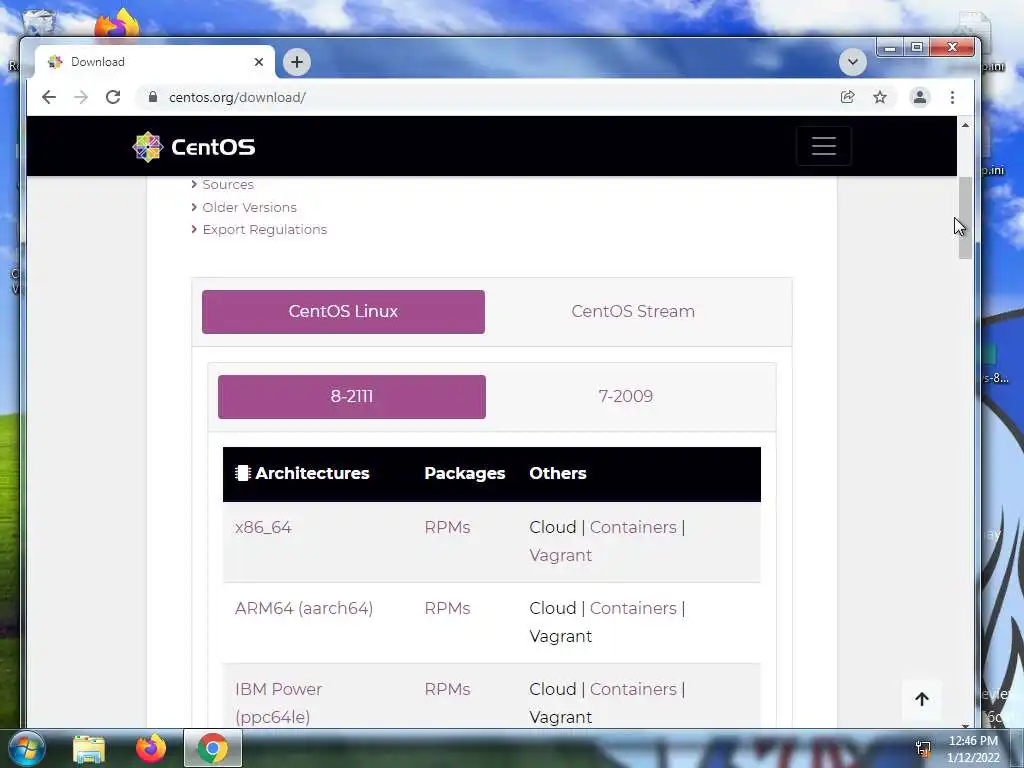
Task: Switch to the CentOS Linux tab
Action: coord(344,312)
